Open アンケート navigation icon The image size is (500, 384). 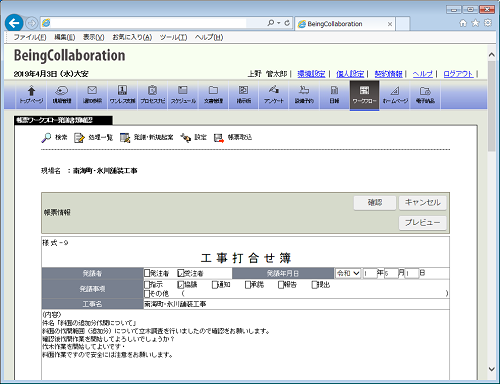pos(274,95)
